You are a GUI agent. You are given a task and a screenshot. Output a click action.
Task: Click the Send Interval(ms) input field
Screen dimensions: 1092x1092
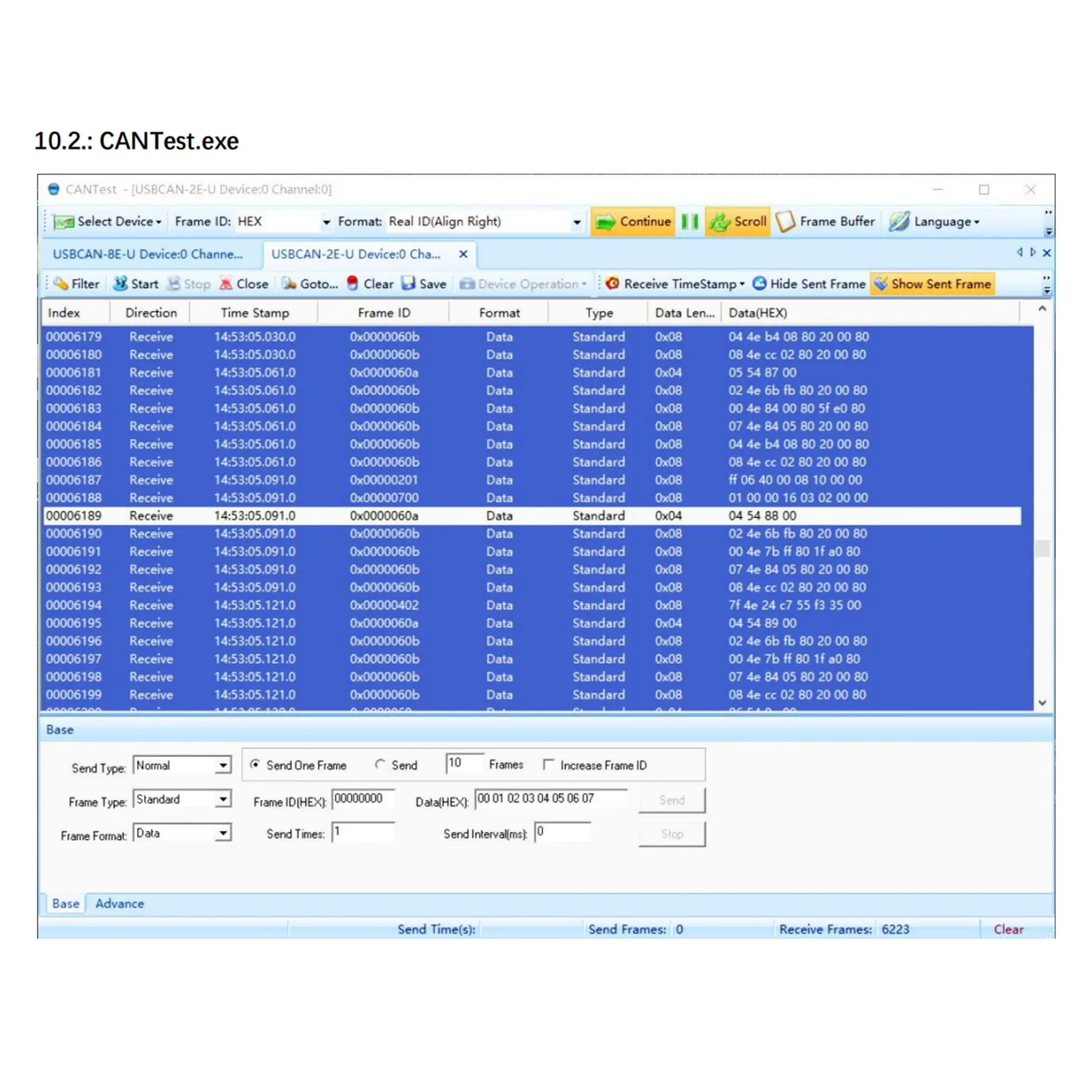[562, 832]
